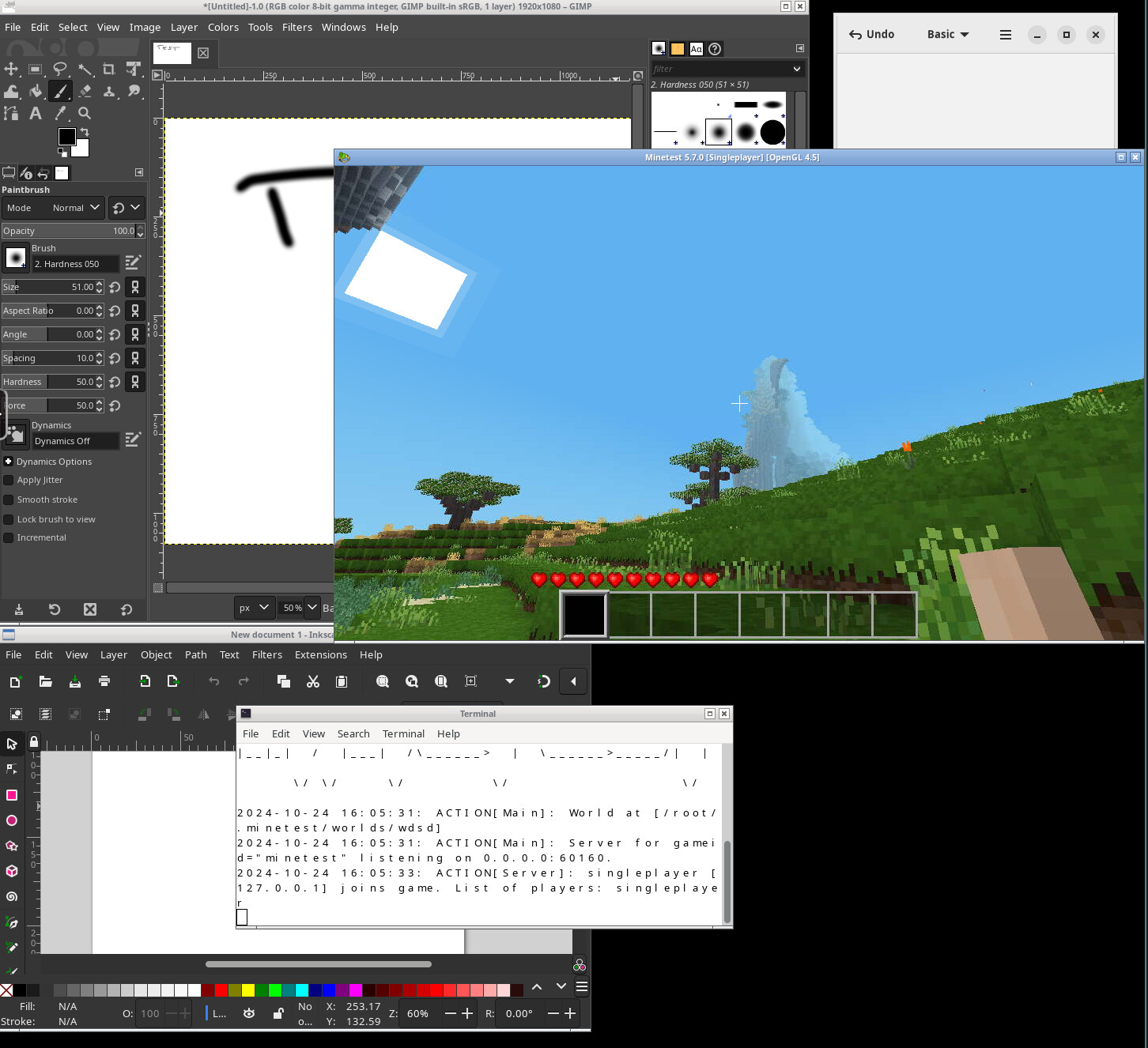Viewport: 1148px width, 1048px height.
Task: Select the Spiral tool in Inkscape
Action: pyautogui.click(x=12, y=896)
